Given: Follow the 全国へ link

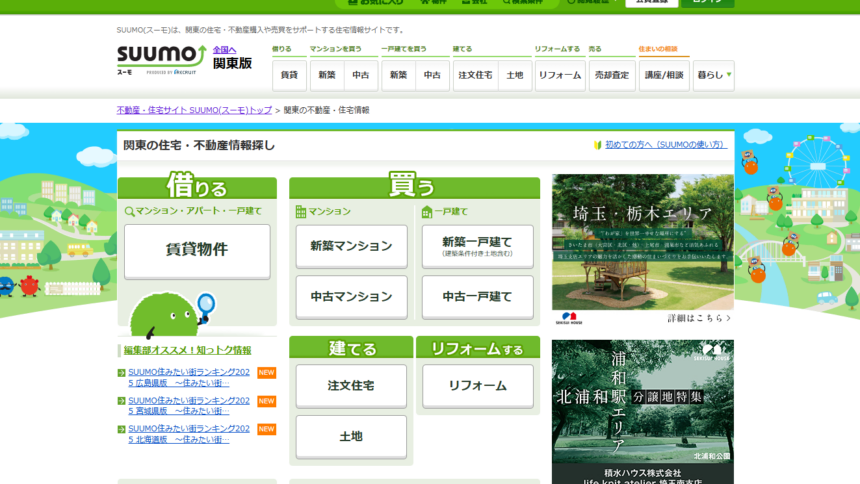Looking at the screenshot, I should pyautogui.click(x=224, y=50).
